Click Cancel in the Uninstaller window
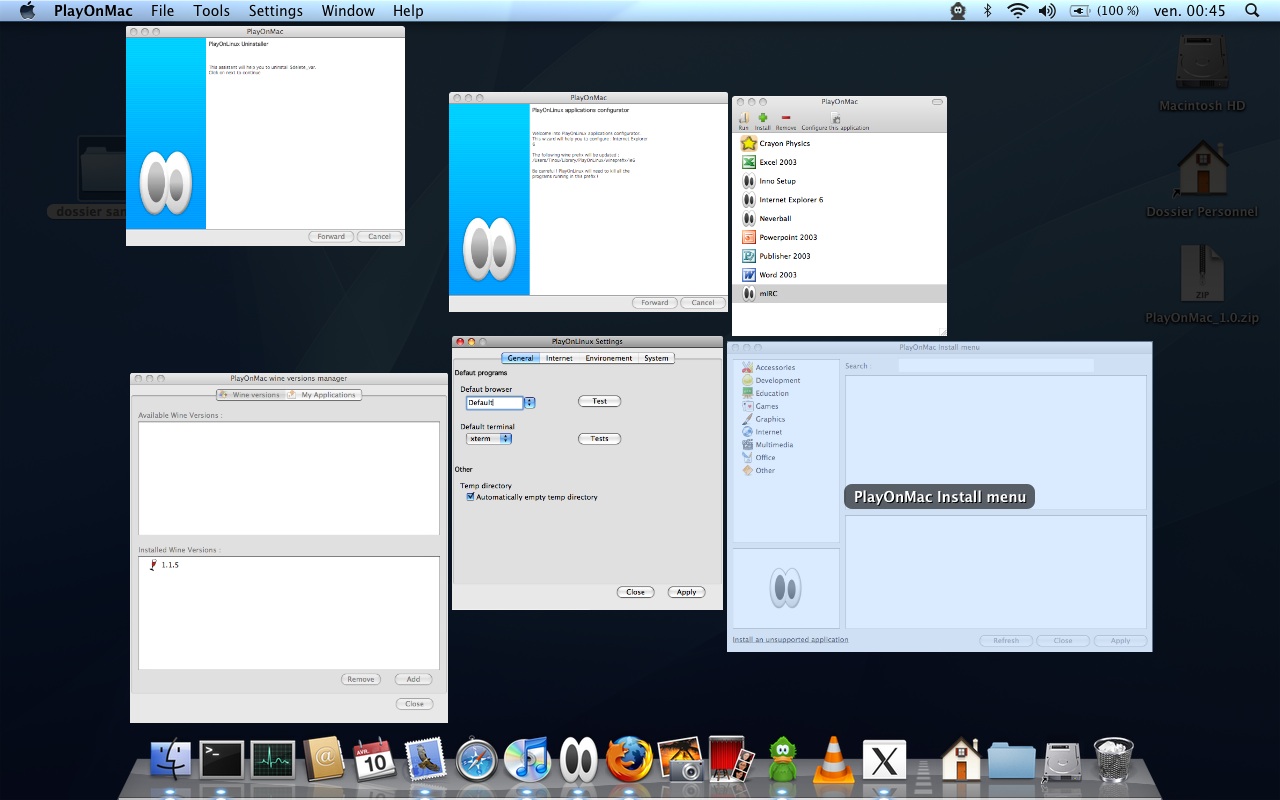 [379, 237]
